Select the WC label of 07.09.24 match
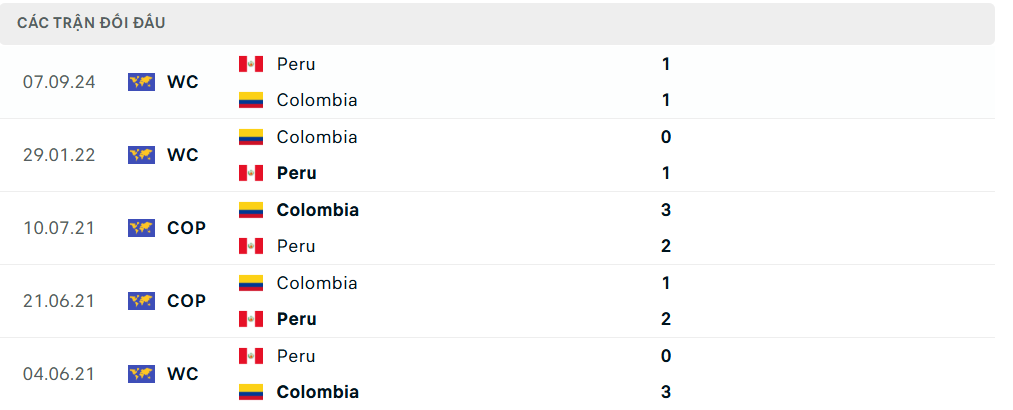The image size is (1013, 410). [183, 82]
